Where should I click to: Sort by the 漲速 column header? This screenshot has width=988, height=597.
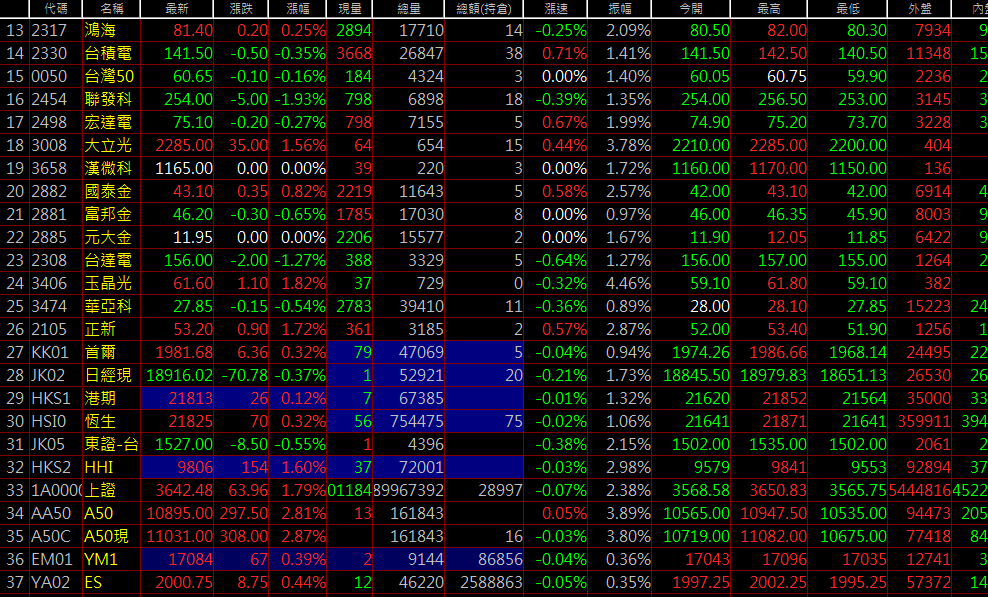pyautogui.click(x=556, y=9)
